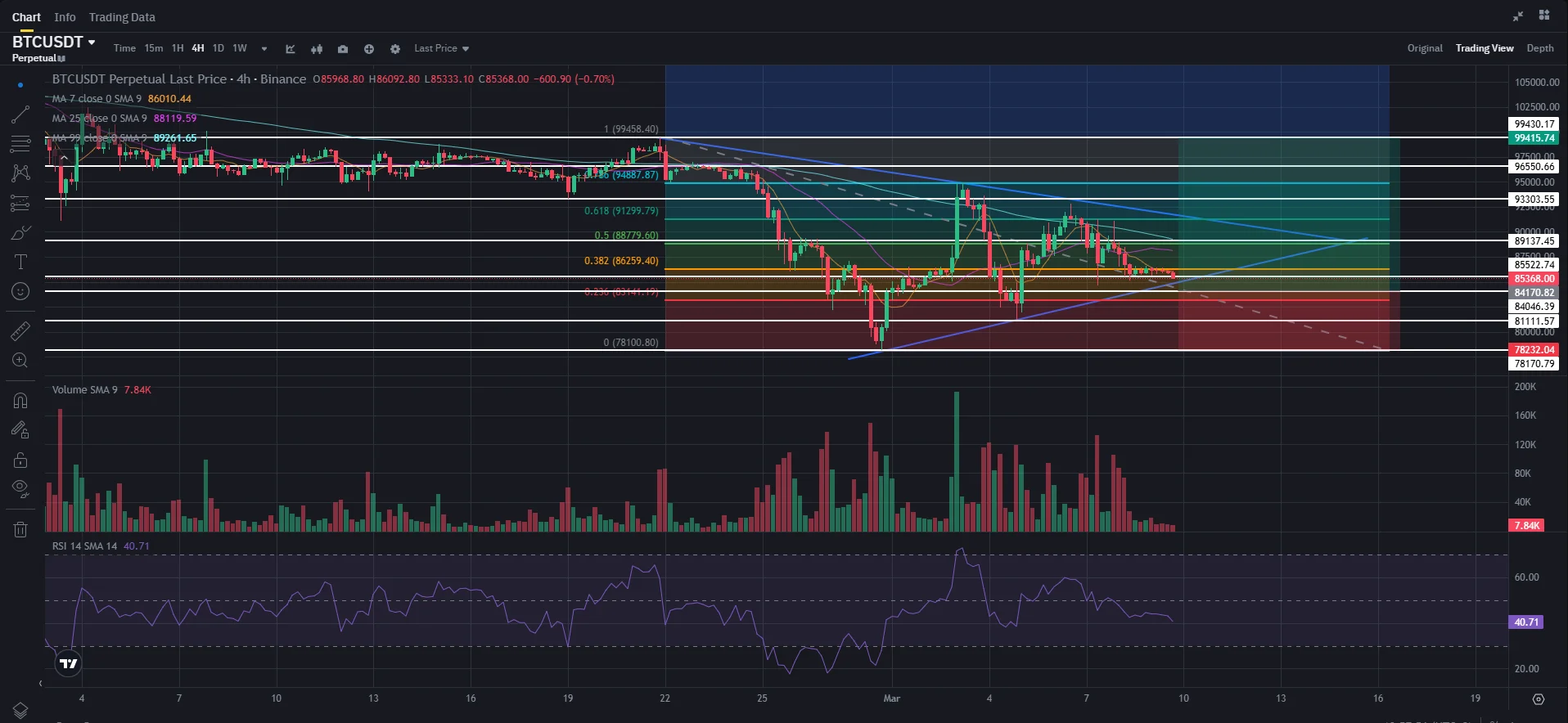Activate the zoom in tool
1568x723 pixels.
[20, 360]
